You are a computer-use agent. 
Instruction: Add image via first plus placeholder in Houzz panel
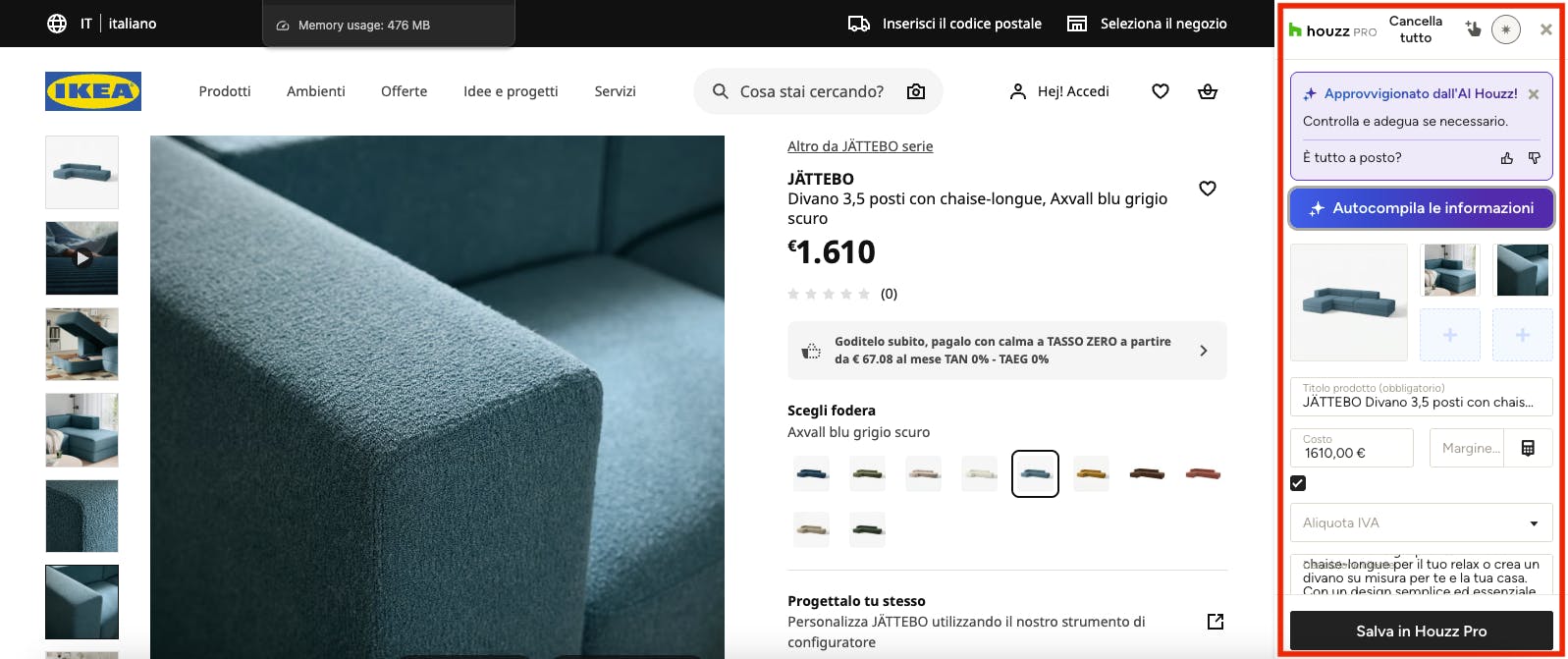click(1450, 335)
